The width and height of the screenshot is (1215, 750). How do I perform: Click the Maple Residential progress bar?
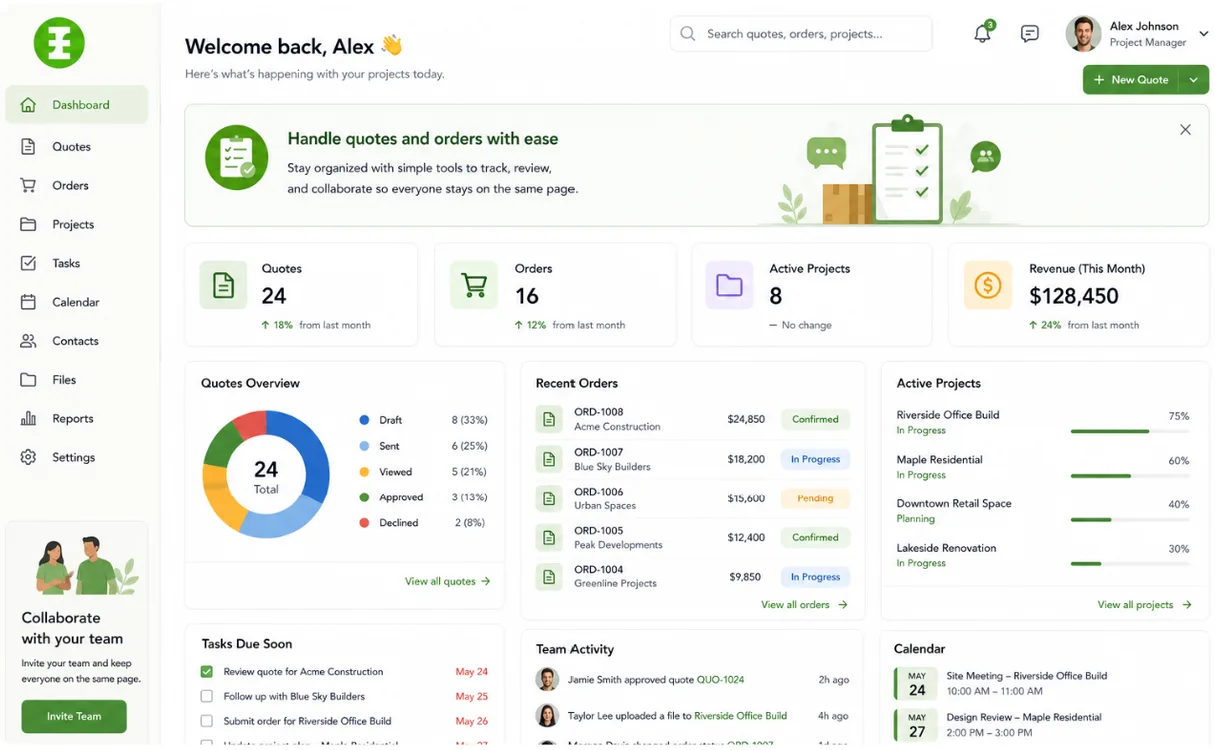pos(1130,476)
